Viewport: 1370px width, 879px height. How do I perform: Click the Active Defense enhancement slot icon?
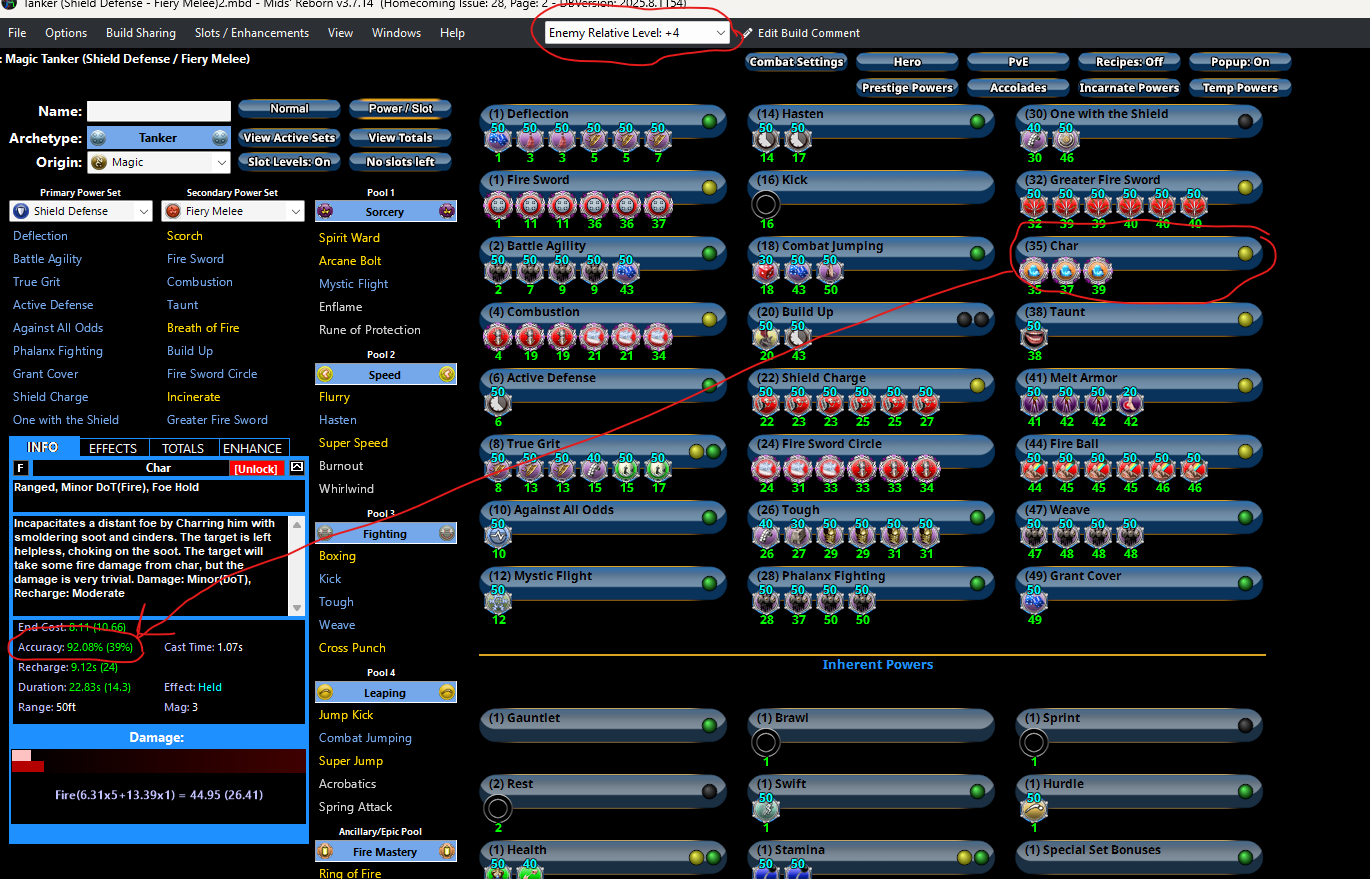pos(497,403)
